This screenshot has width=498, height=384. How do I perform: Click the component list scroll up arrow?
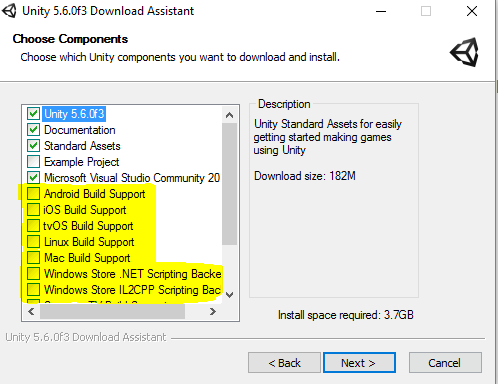(229, 115)
